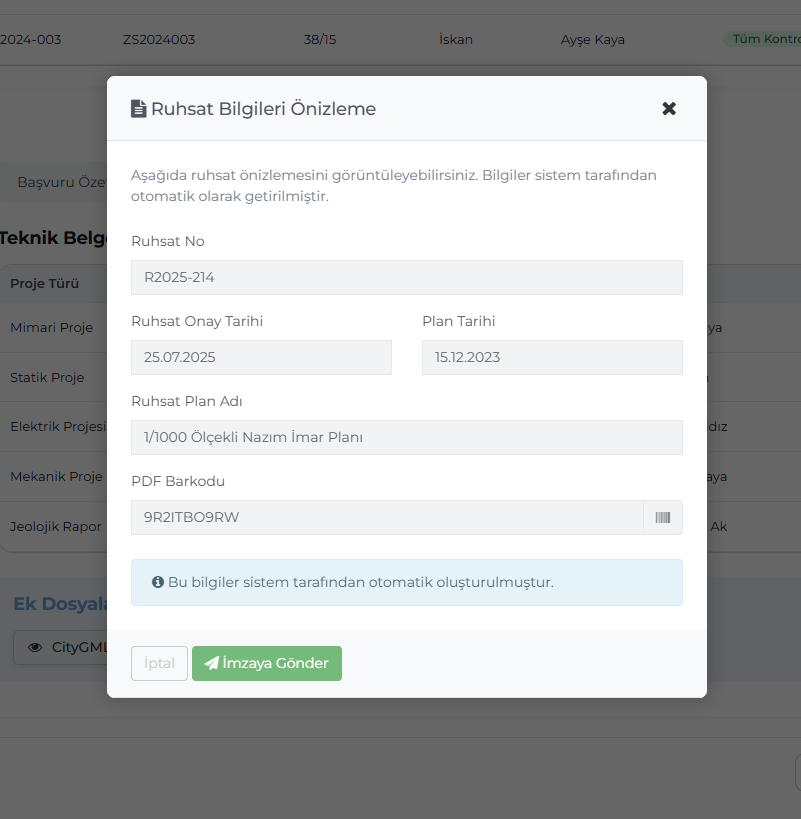Click the Proje Türü column header
Image resolution: width=801 pixels, height=819 pixels.
(45, 284)
